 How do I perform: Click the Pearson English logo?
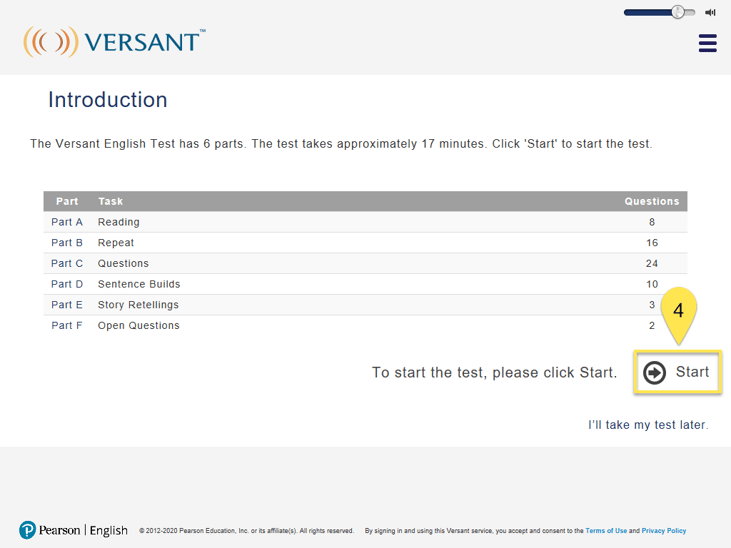(x=73, y=530)
